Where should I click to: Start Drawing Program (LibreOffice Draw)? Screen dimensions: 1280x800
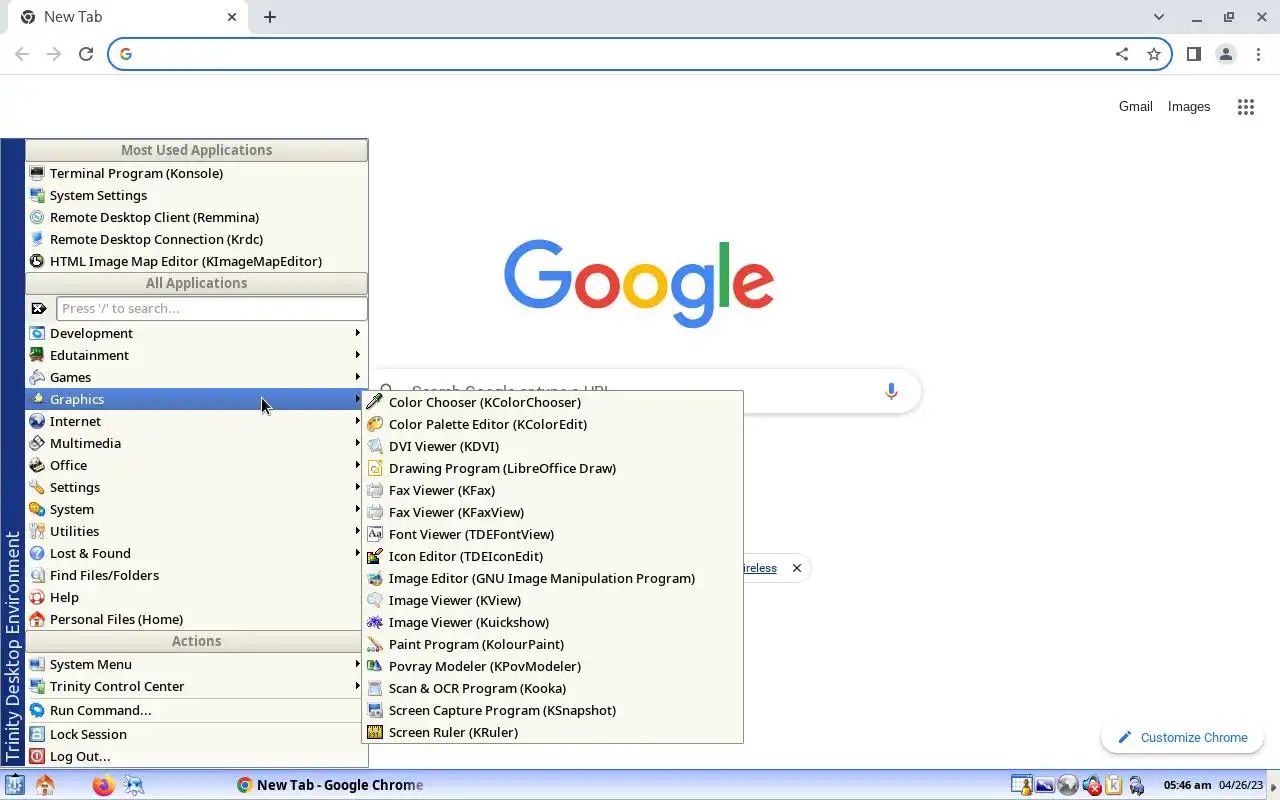(552, 468)
